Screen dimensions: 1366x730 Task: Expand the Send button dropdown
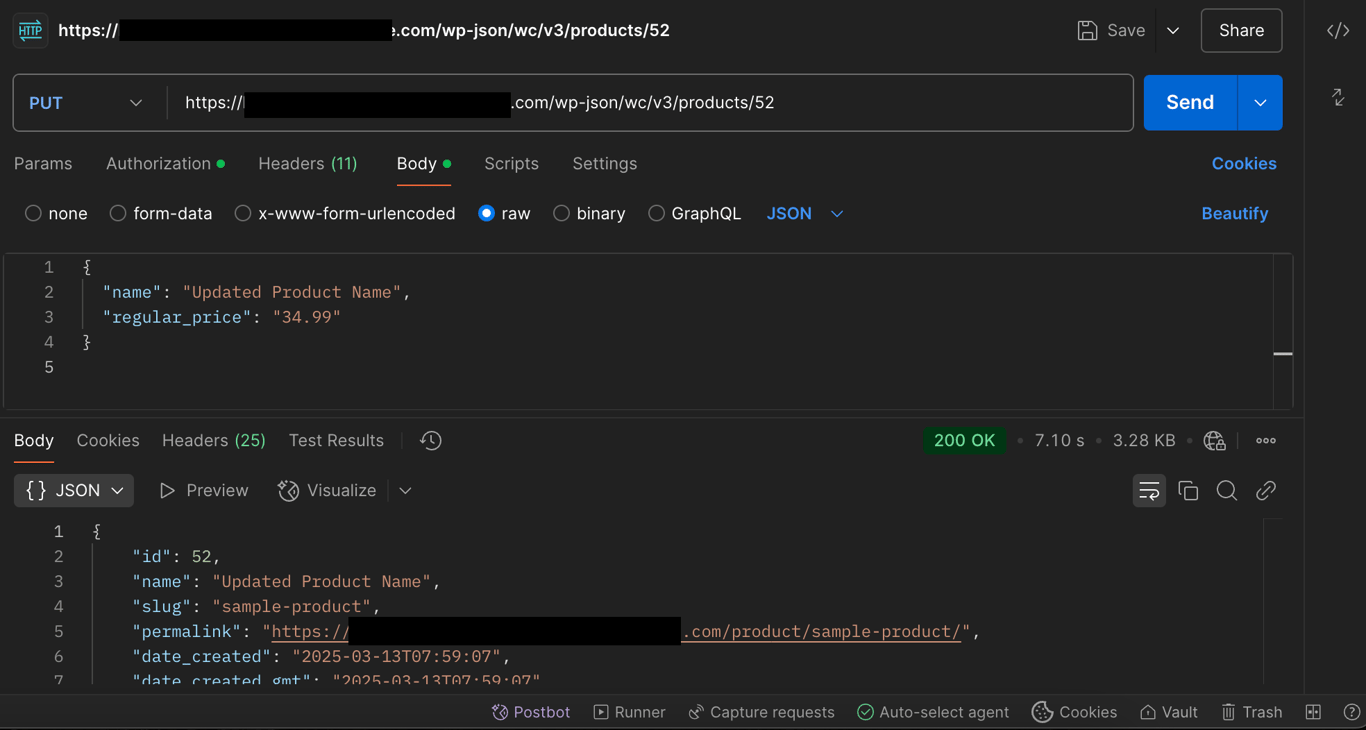[x=1261, y=102]
